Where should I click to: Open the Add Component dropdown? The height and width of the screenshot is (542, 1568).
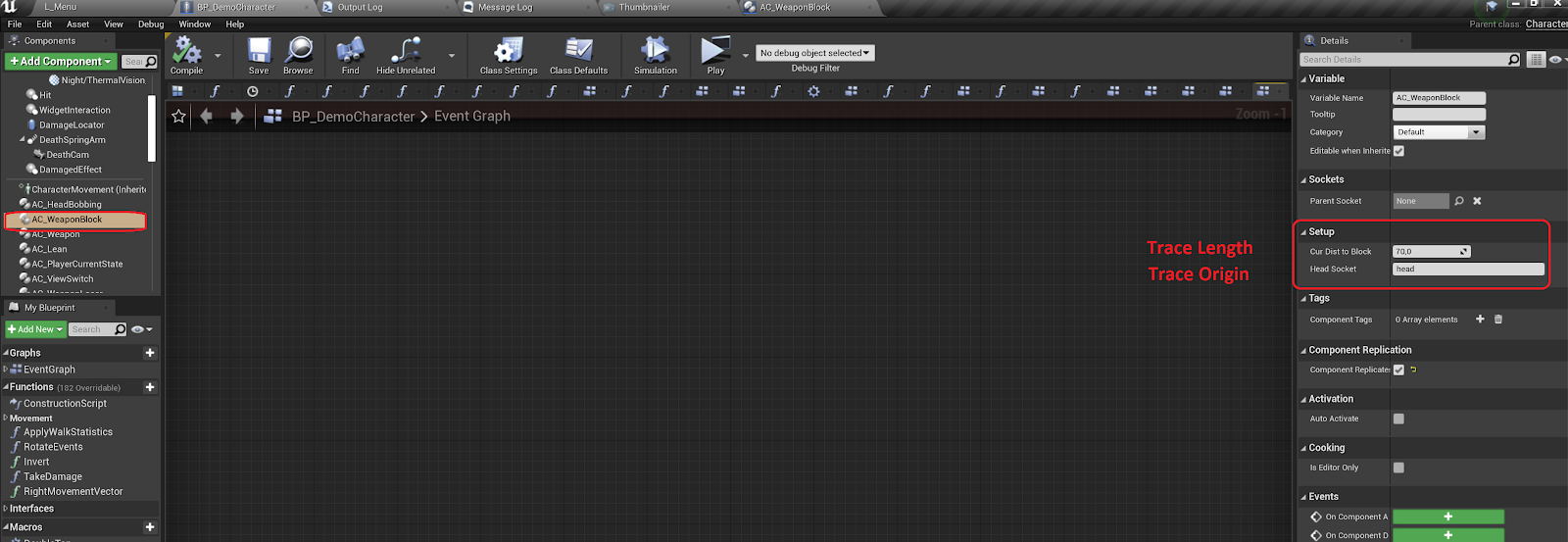click(61, 61)
